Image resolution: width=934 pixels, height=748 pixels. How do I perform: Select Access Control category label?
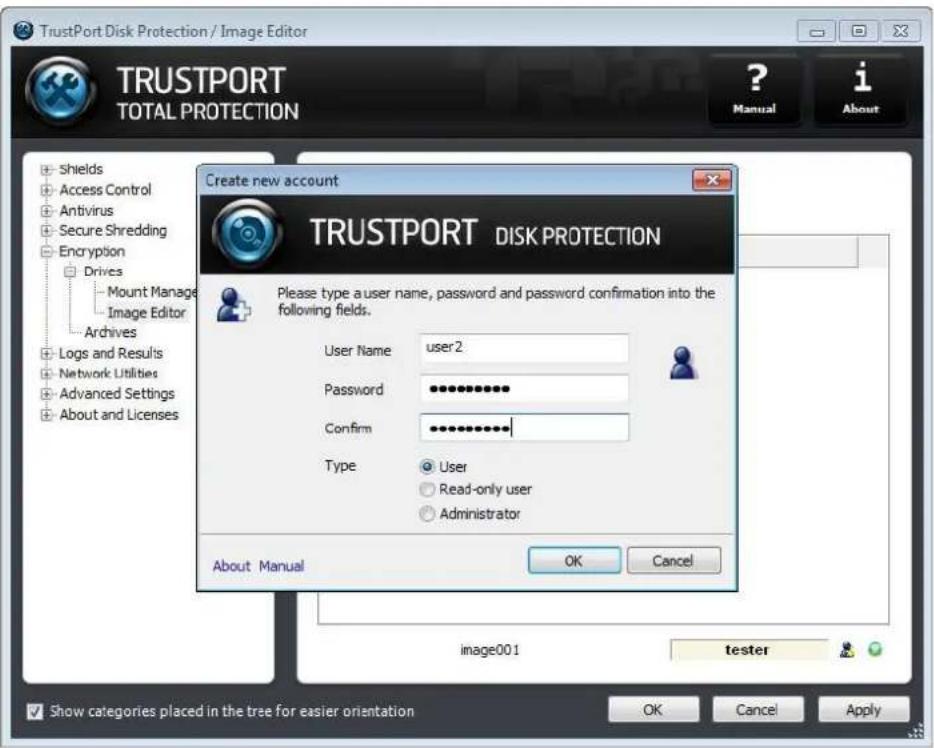point(105,189)
